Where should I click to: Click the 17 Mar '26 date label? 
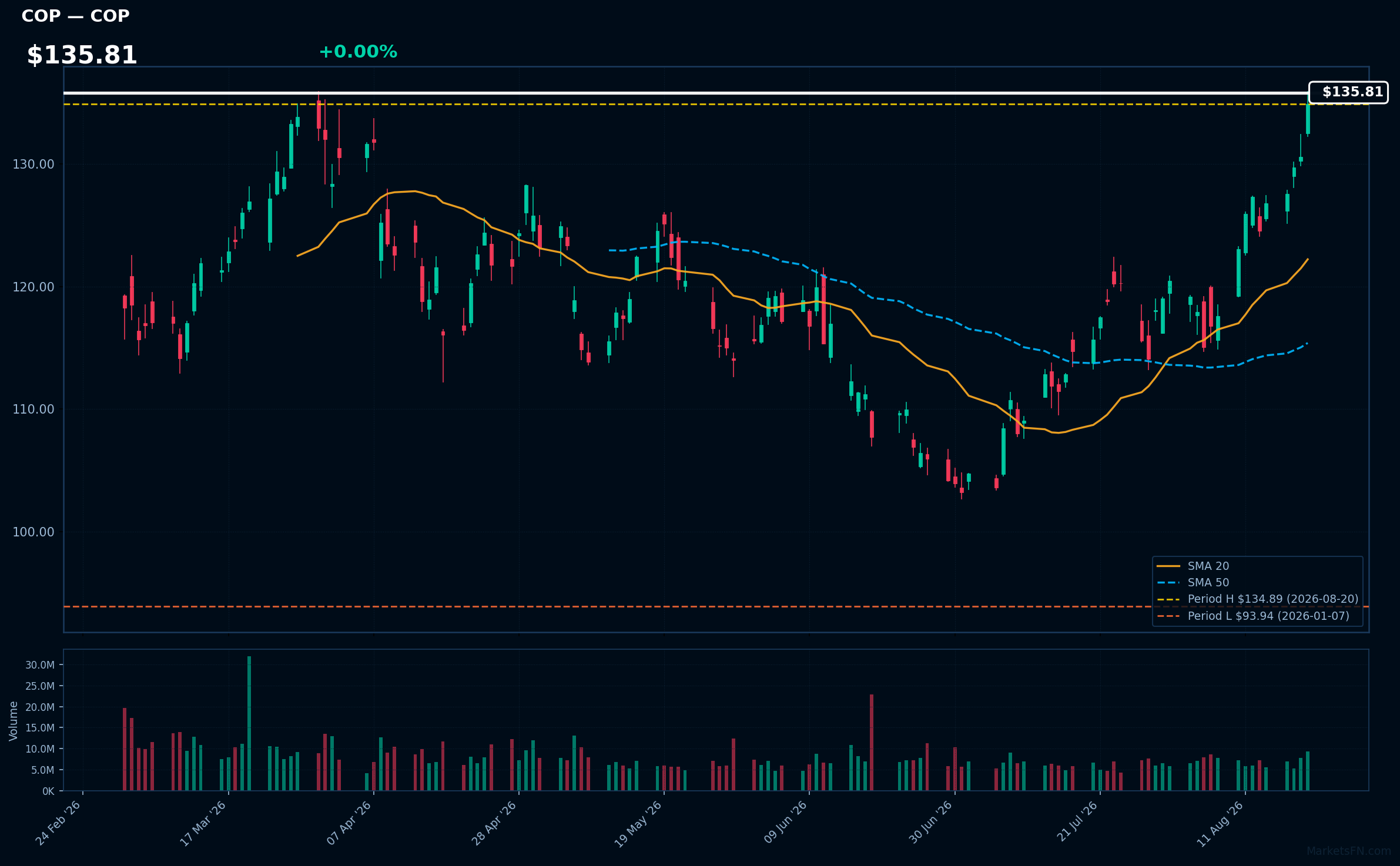coord(204,823)
